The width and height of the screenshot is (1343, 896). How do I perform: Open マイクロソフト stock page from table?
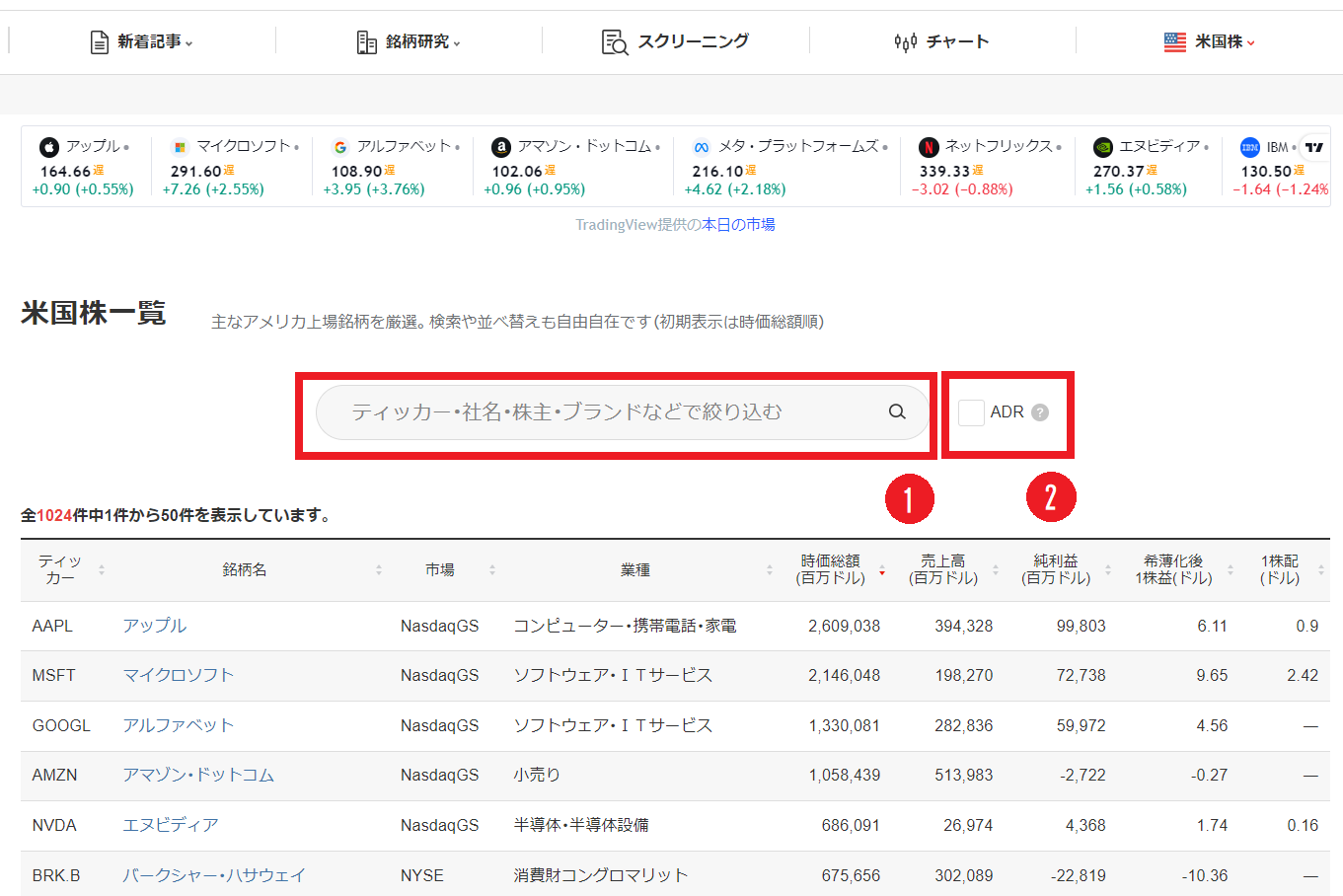coord(179,675)
